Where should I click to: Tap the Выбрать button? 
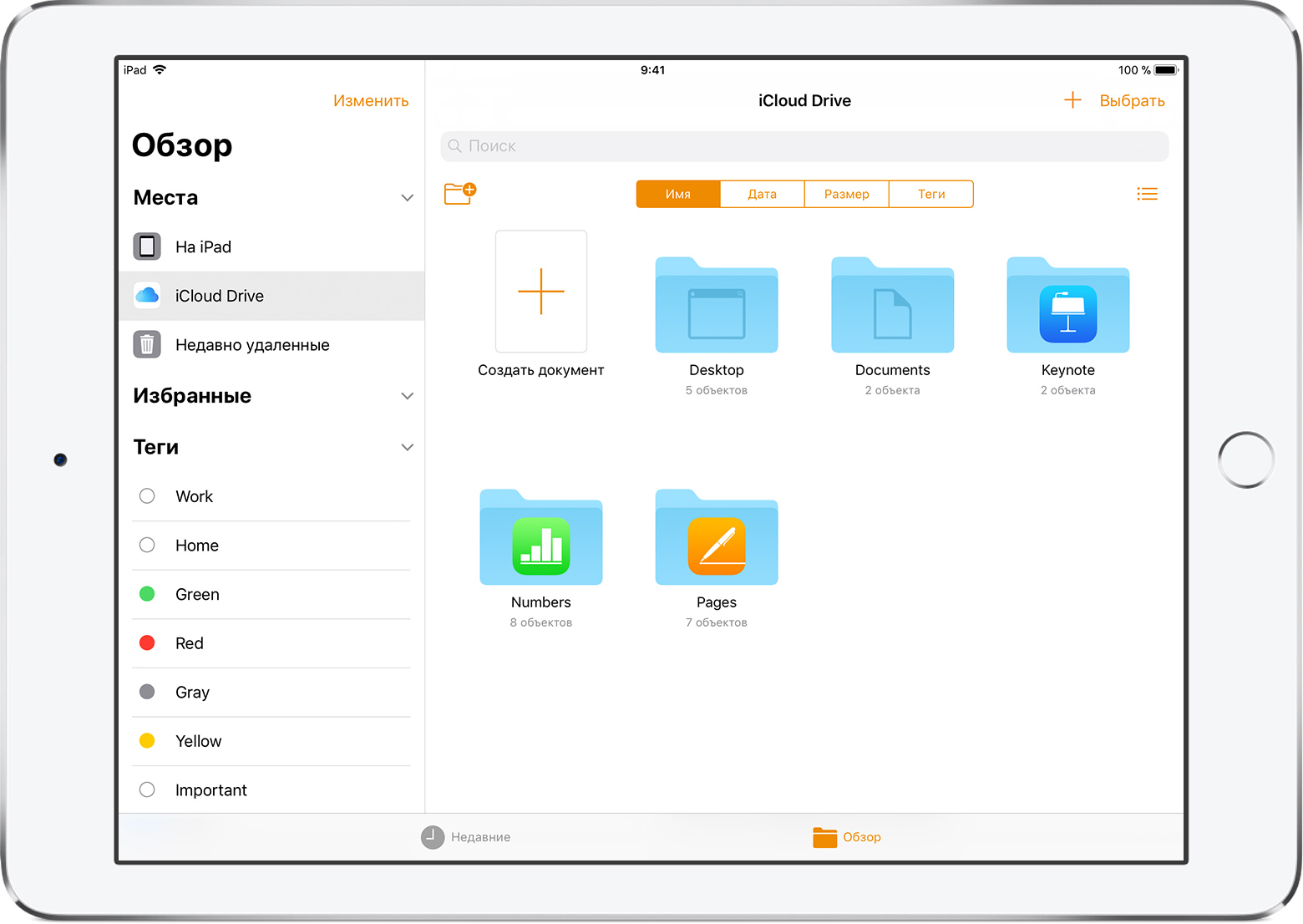point(1132,101)
